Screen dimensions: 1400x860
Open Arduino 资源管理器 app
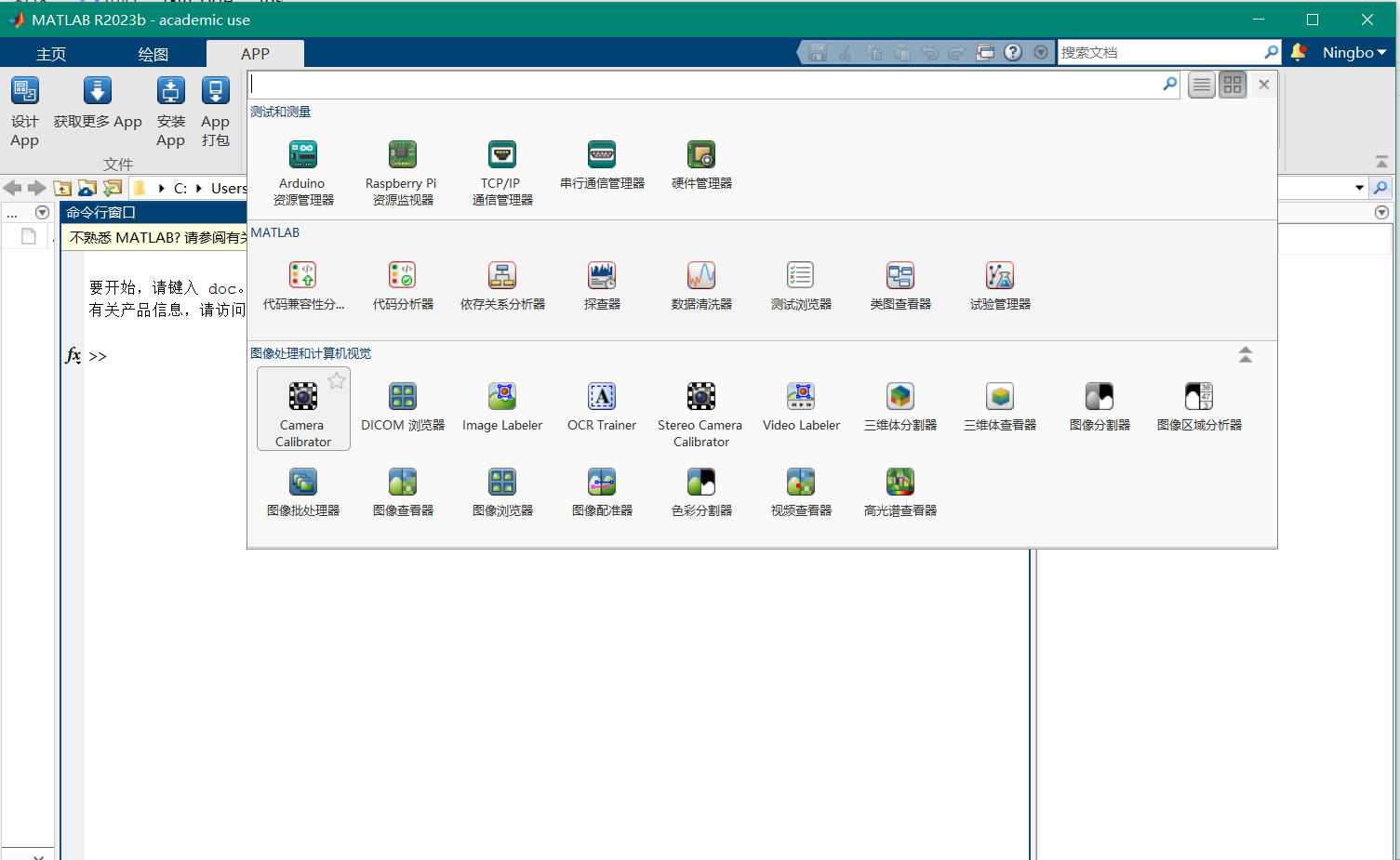tap(303, 173)
